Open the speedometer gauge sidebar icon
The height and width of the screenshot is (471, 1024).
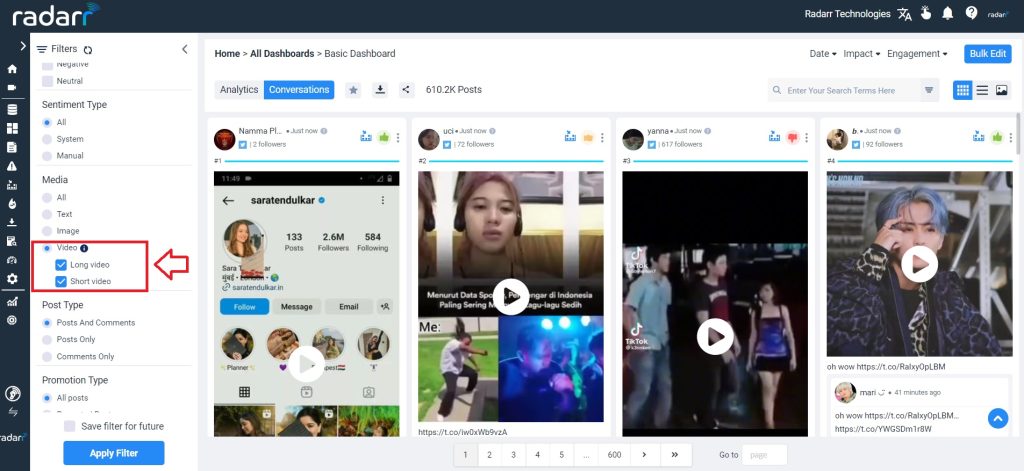click(12, 260)
